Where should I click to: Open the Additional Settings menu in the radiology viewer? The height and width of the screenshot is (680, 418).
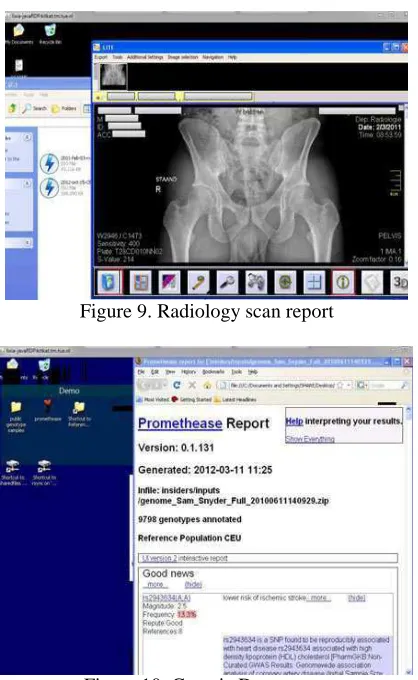coord(145,57)
